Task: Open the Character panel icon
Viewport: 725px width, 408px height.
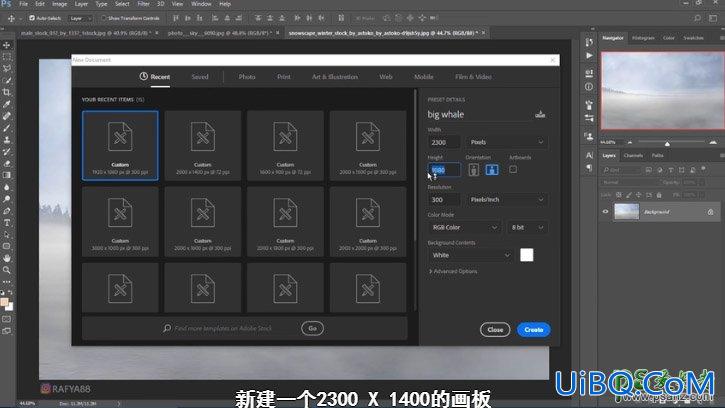Action: click(x=589, y=155)
